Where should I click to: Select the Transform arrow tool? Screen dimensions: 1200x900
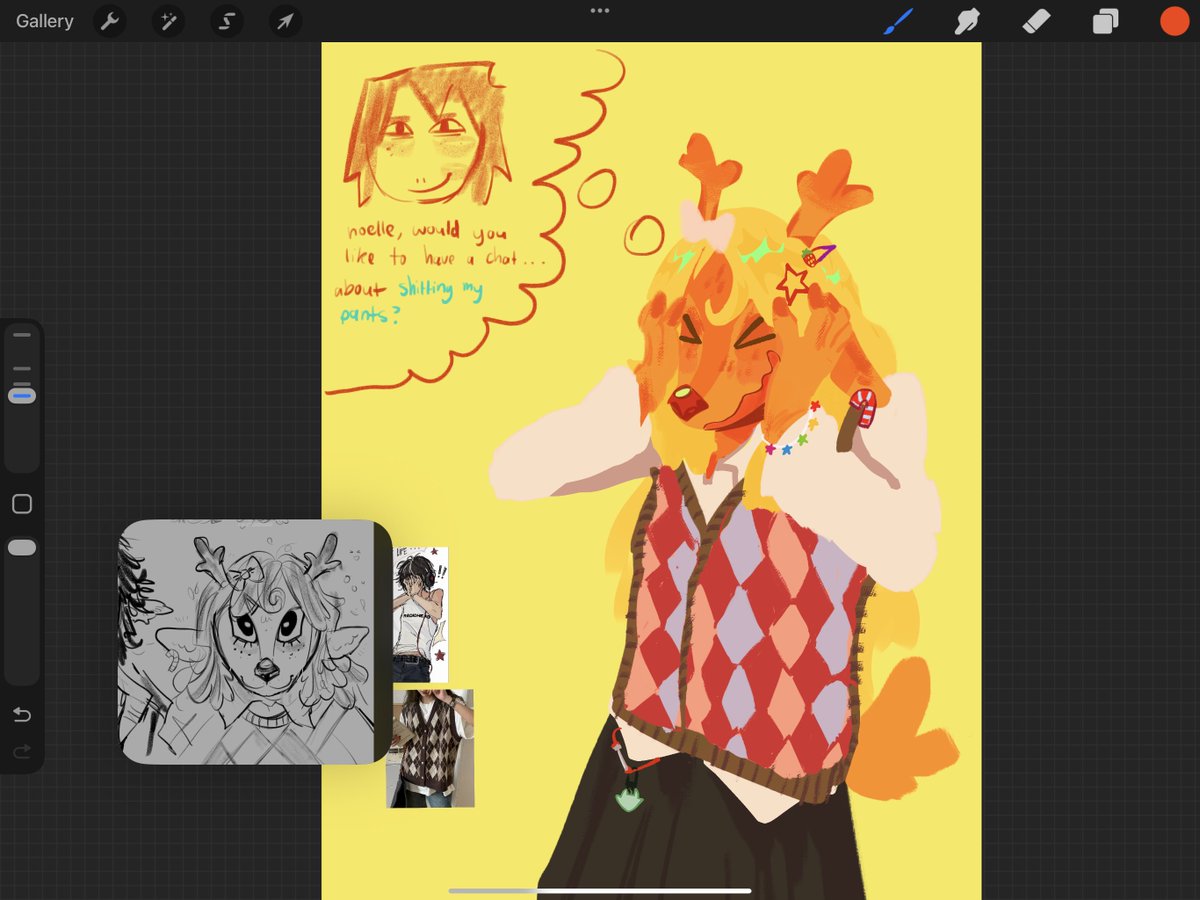[286, 21]
